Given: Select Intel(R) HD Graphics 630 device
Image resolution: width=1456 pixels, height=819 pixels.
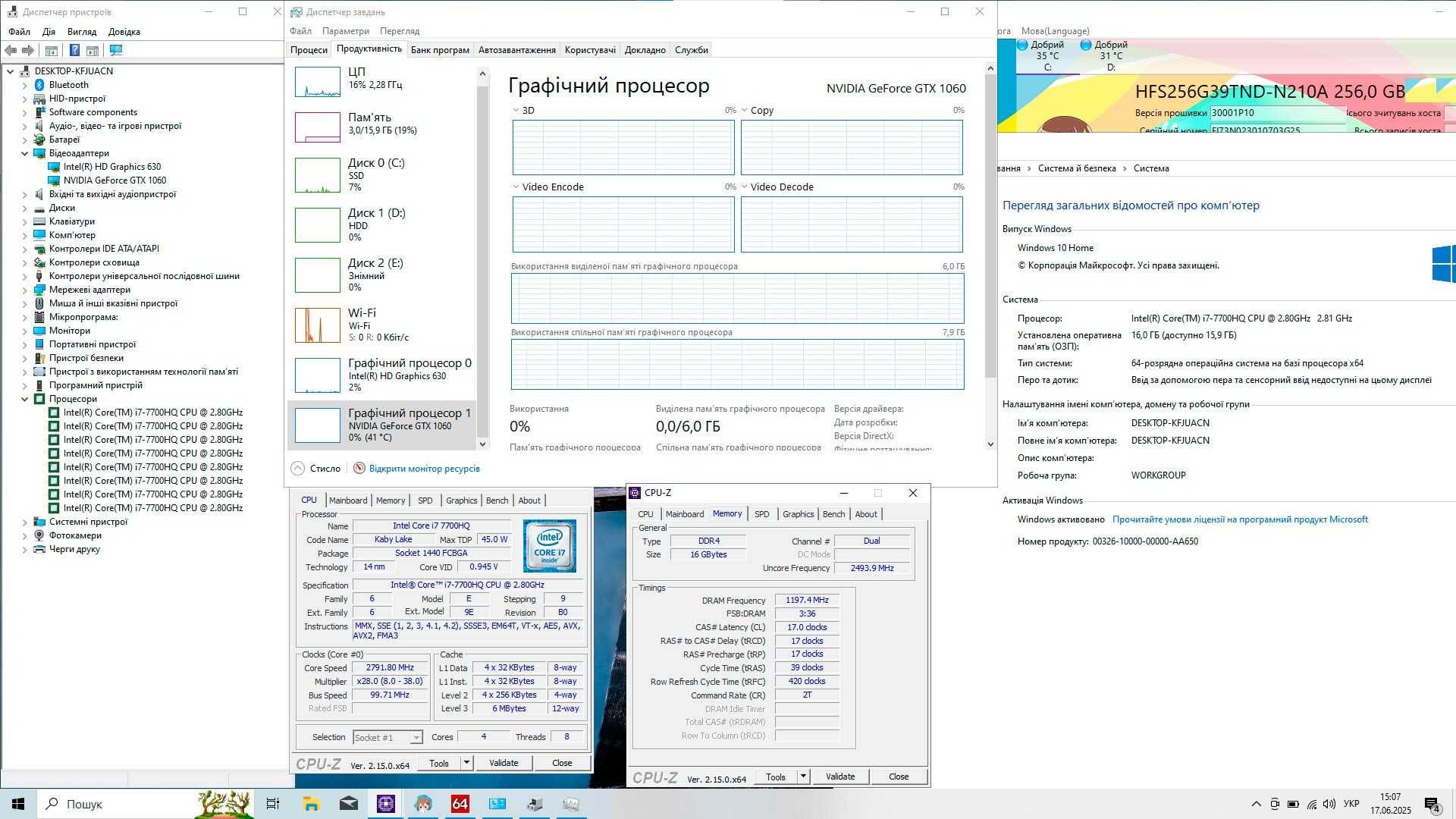Looking at the screenshot, I should [111, 167].
